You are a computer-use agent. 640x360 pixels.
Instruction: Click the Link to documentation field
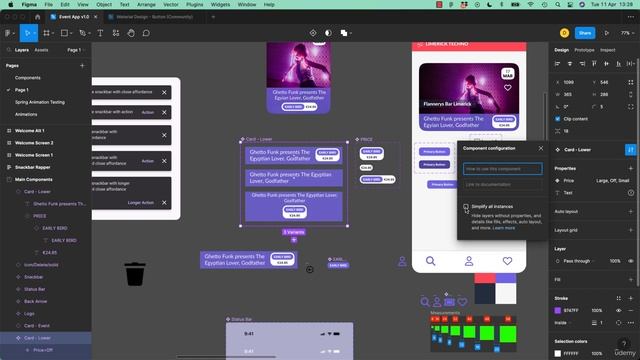point(502,184)
